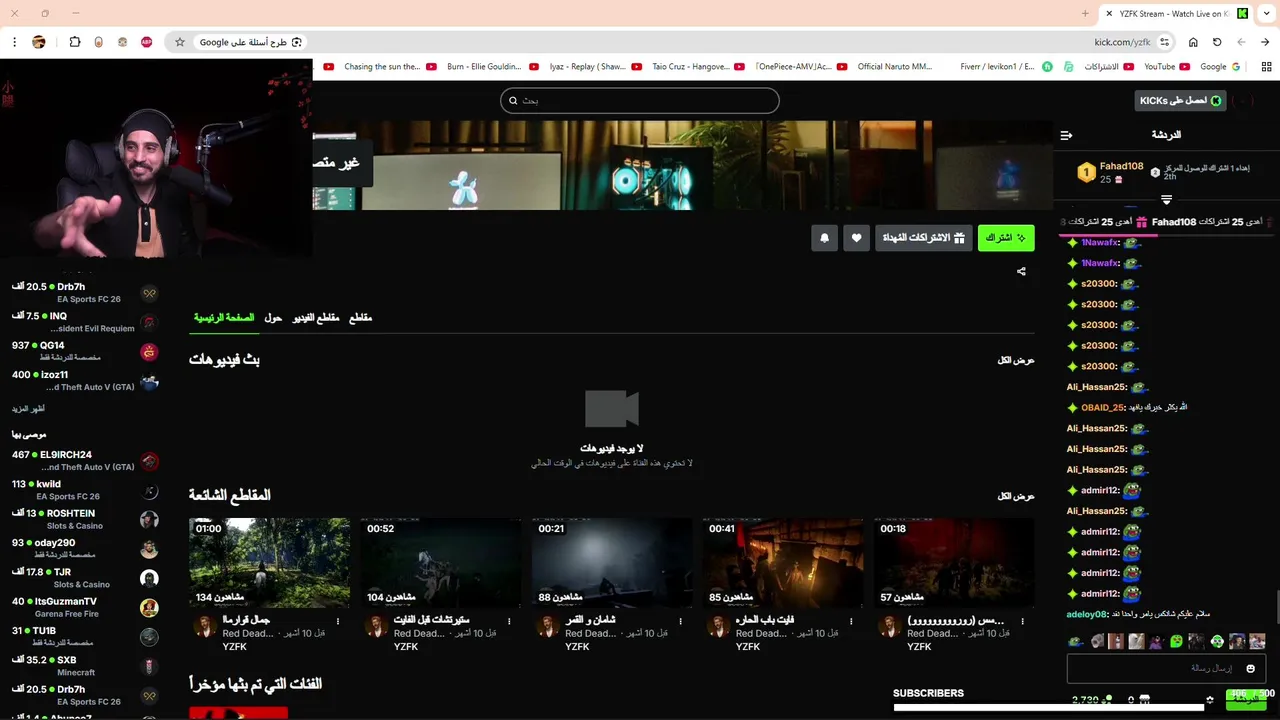Open the kwiild recommended channel
The width and height of the screenshot is (1280, 720).
[x=85, y=490]
